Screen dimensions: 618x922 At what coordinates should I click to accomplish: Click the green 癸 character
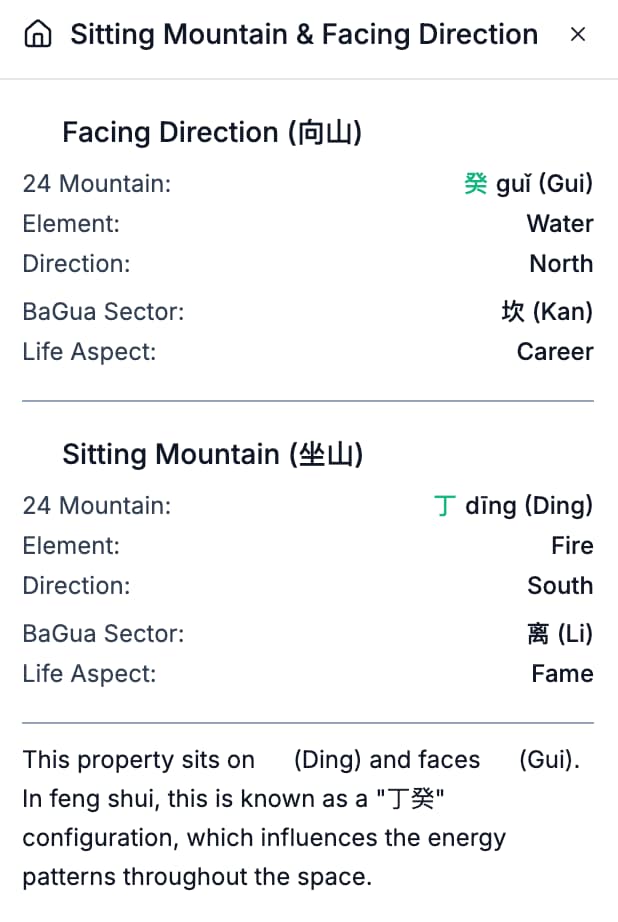[x=476, y=184]
